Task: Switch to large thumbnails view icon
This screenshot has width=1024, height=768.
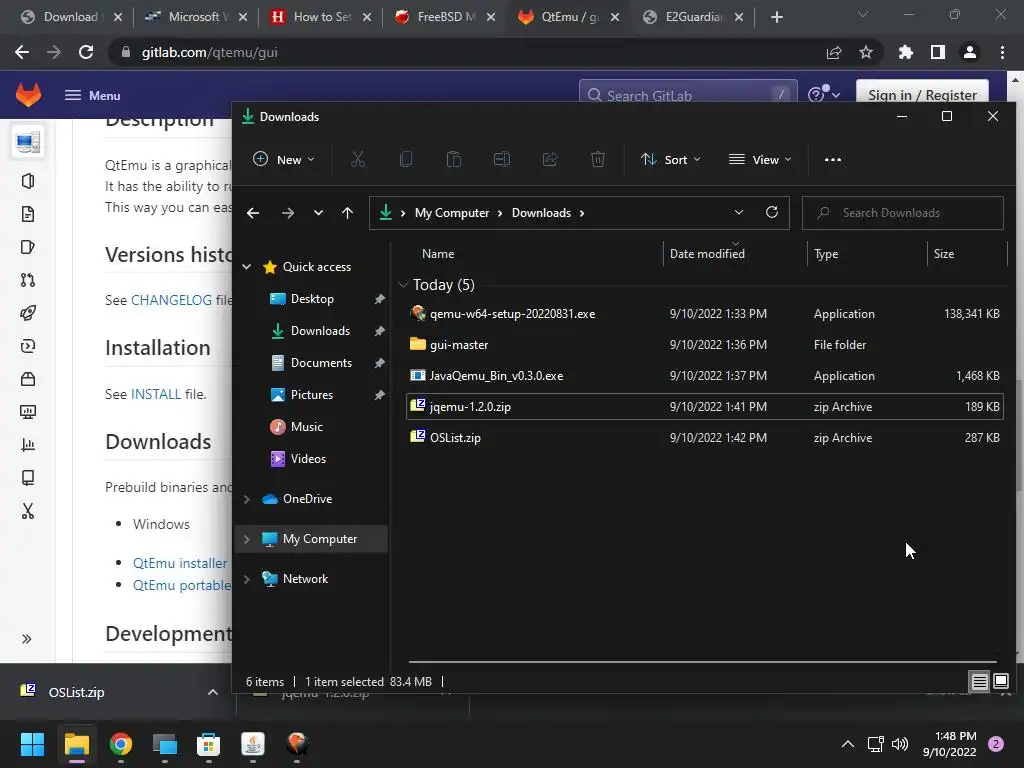Action: tap(1000, 682)
